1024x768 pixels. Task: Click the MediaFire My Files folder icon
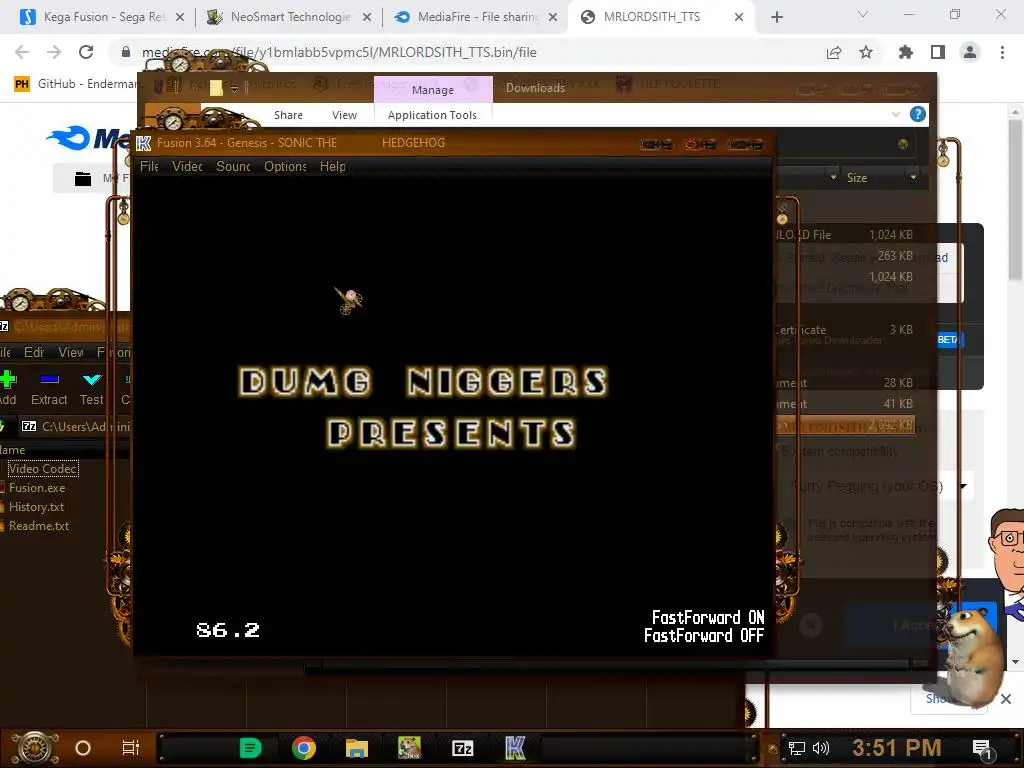[x=83, y=178]
